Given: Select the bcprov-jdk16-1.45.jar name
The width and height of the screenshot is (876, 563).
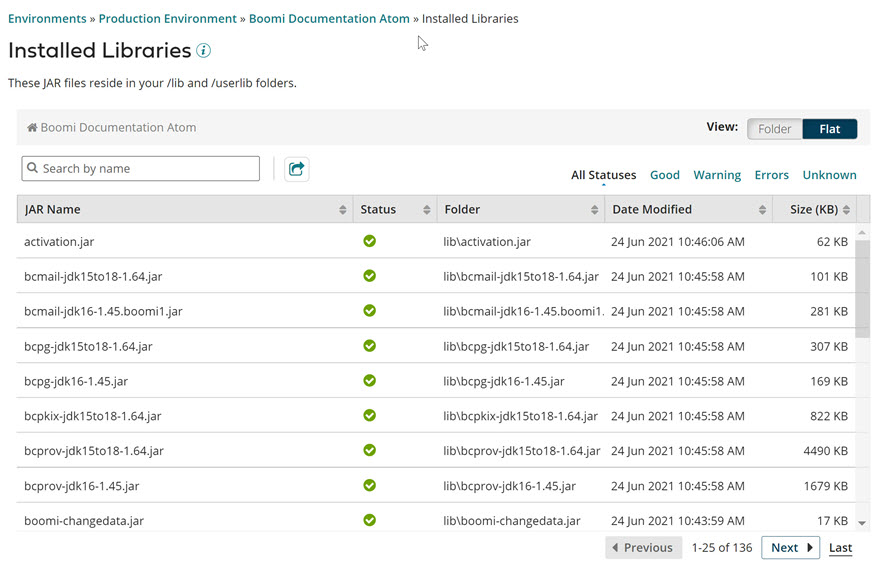Looking at the screenshot, I should [x=82, y=486].
